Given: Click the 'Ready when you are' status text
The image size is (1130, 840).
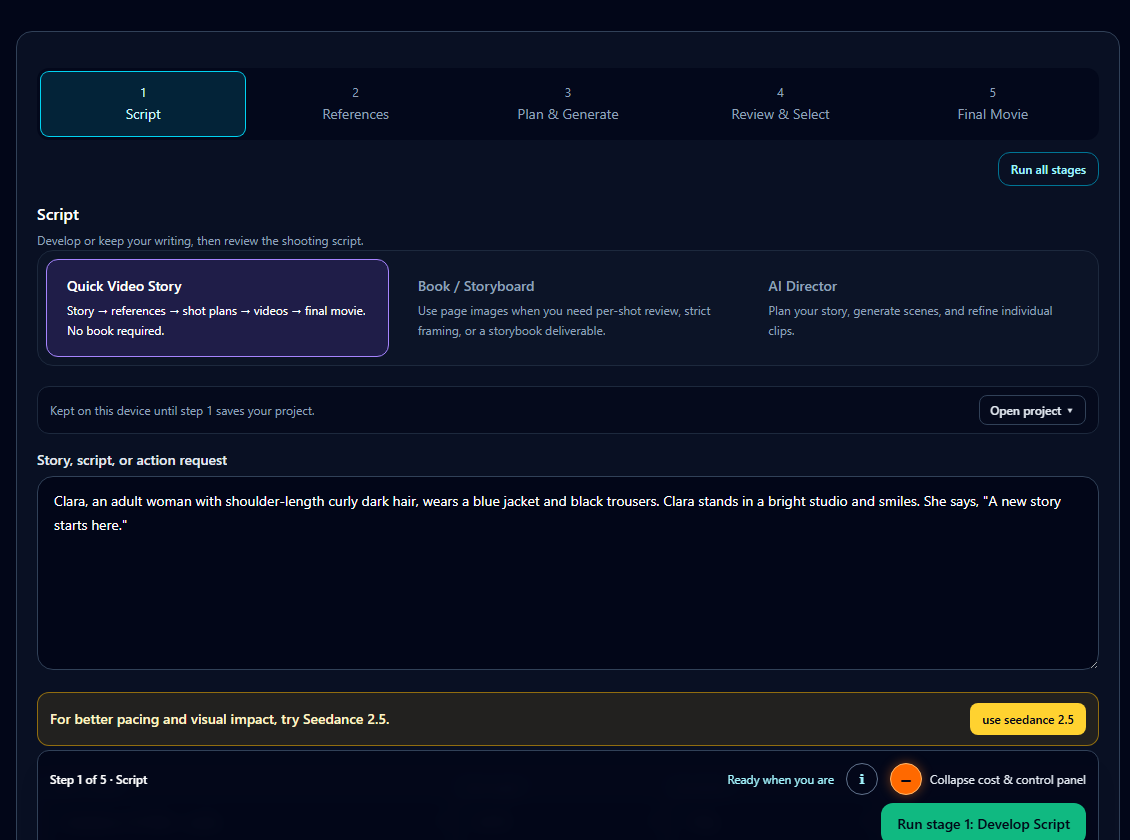Looking at the screenshot, I should click(780, 779).
